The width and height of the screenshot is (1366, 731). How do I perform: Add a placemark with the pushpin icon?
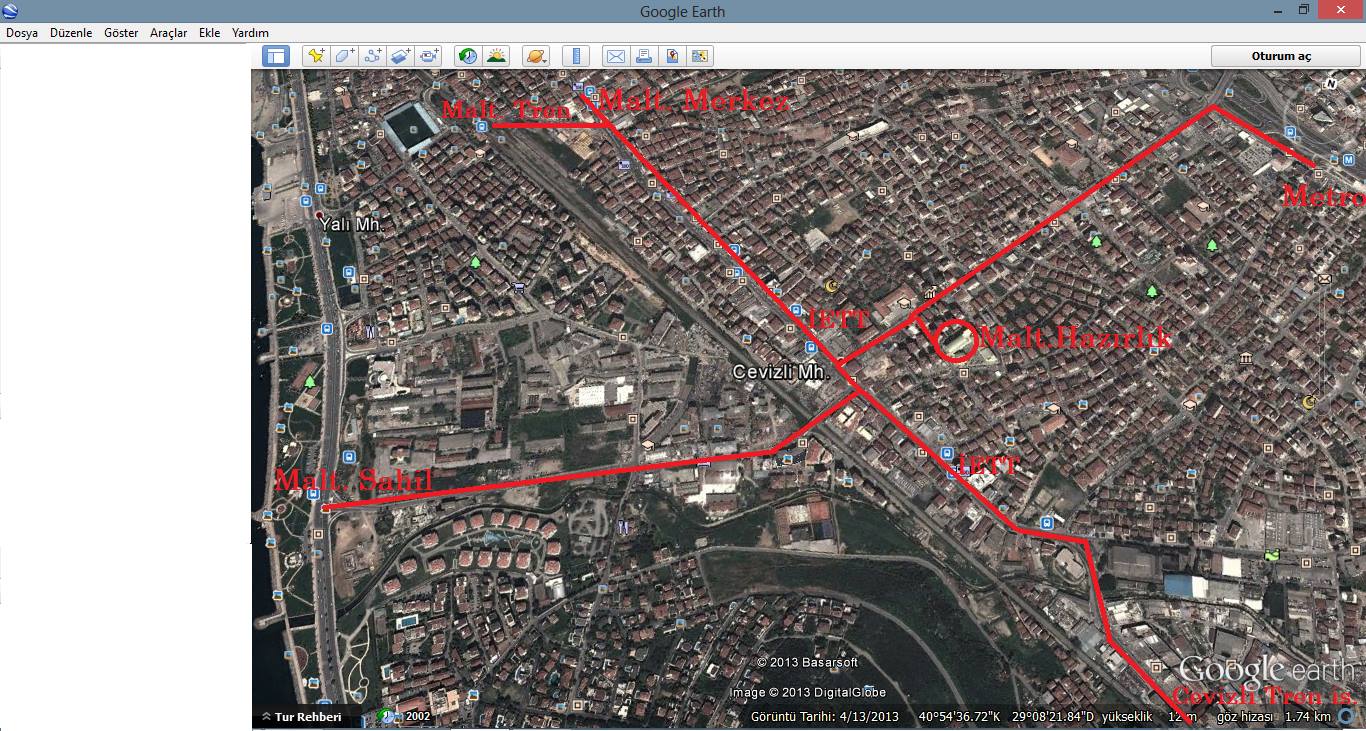(316, 56)
